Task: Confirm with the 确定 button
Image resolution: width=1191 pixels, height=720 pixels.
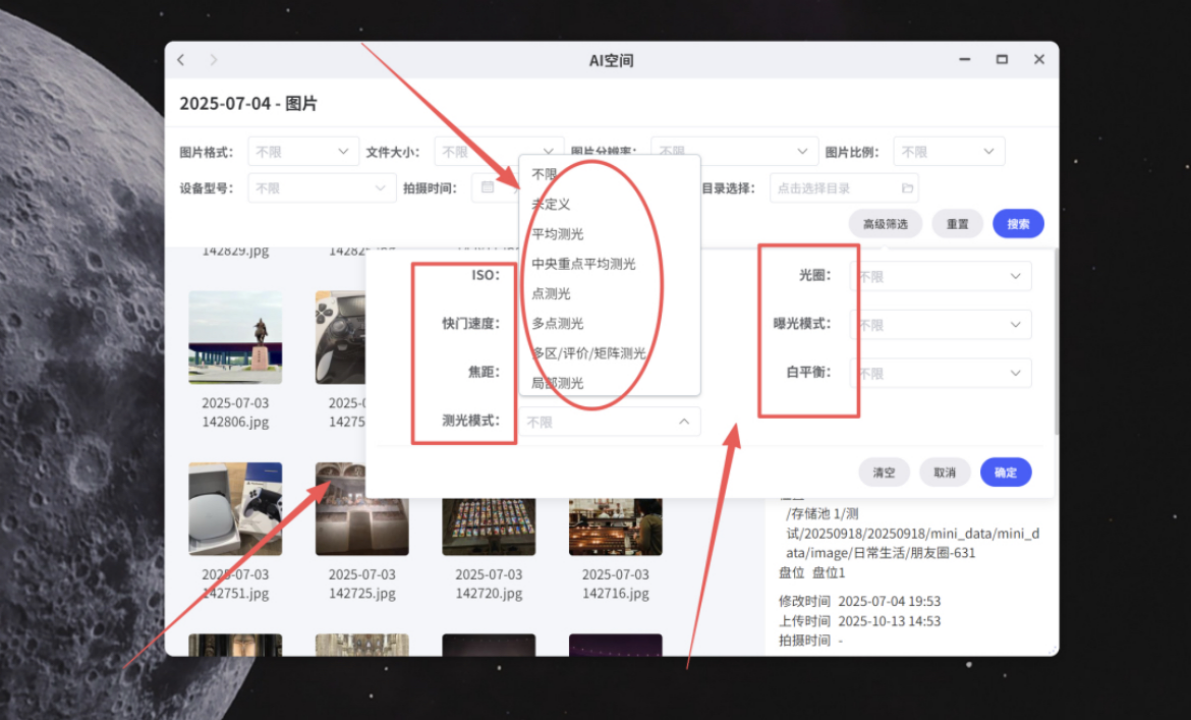Action: (x=1005, y=471)
